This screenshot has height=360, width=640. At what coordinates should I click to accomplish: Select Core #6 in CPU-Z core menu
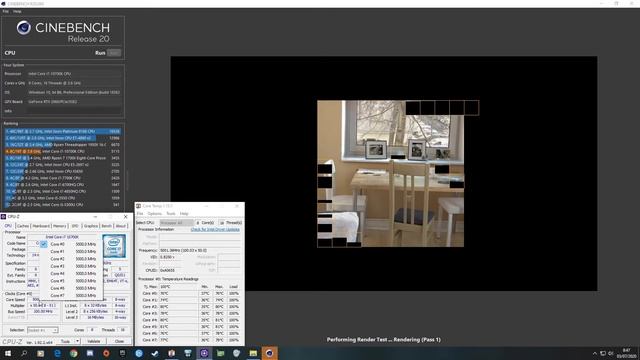(x=71, y=288)
